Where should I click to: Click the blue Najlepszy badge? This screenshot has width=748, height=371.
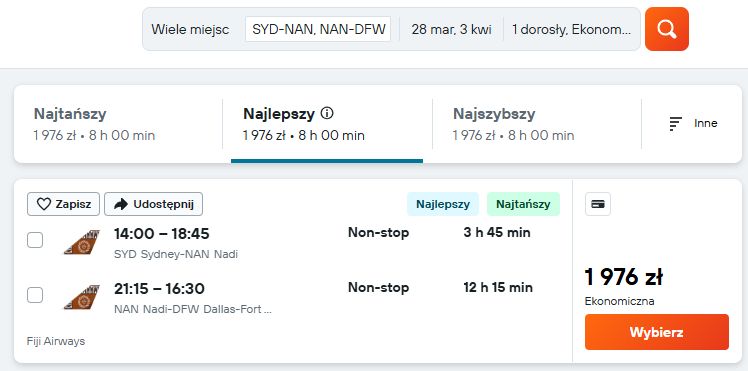tap(443, 204)
